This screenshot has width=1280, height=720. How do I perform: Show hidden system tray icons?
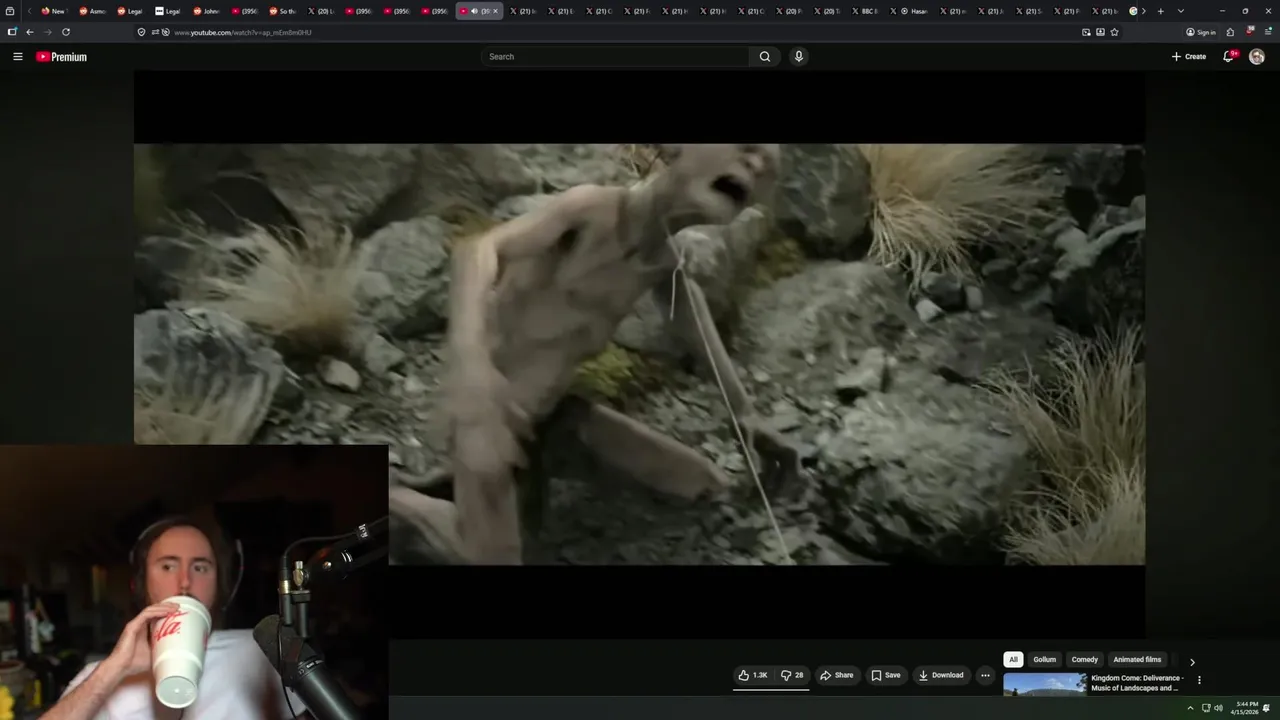(x=1190, y=708)
